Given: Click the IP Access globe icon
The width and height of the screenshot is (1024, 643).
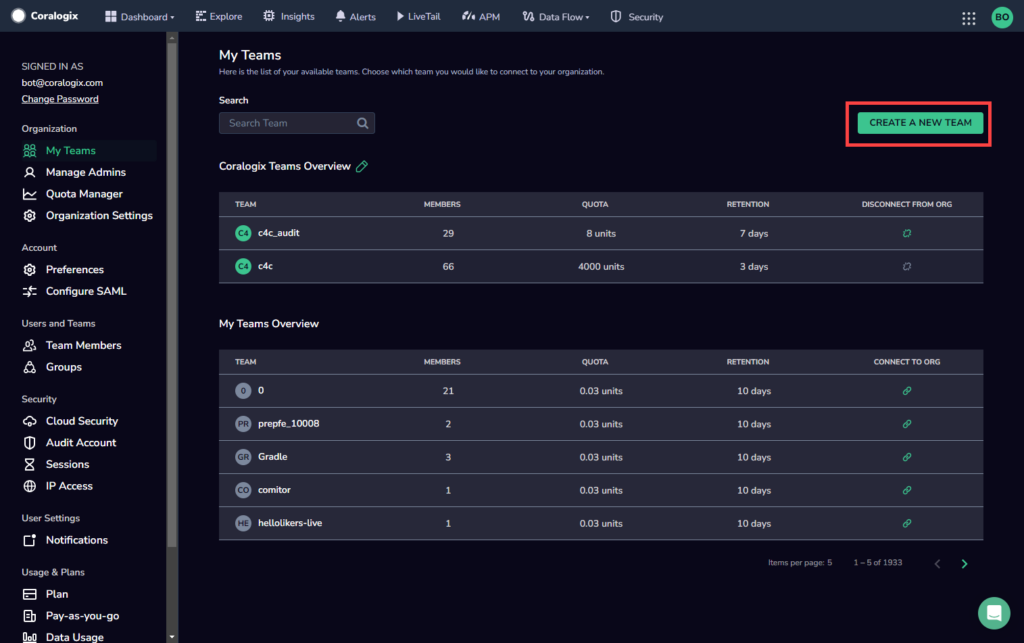Looking at the screenshot, I should point(29,486).
